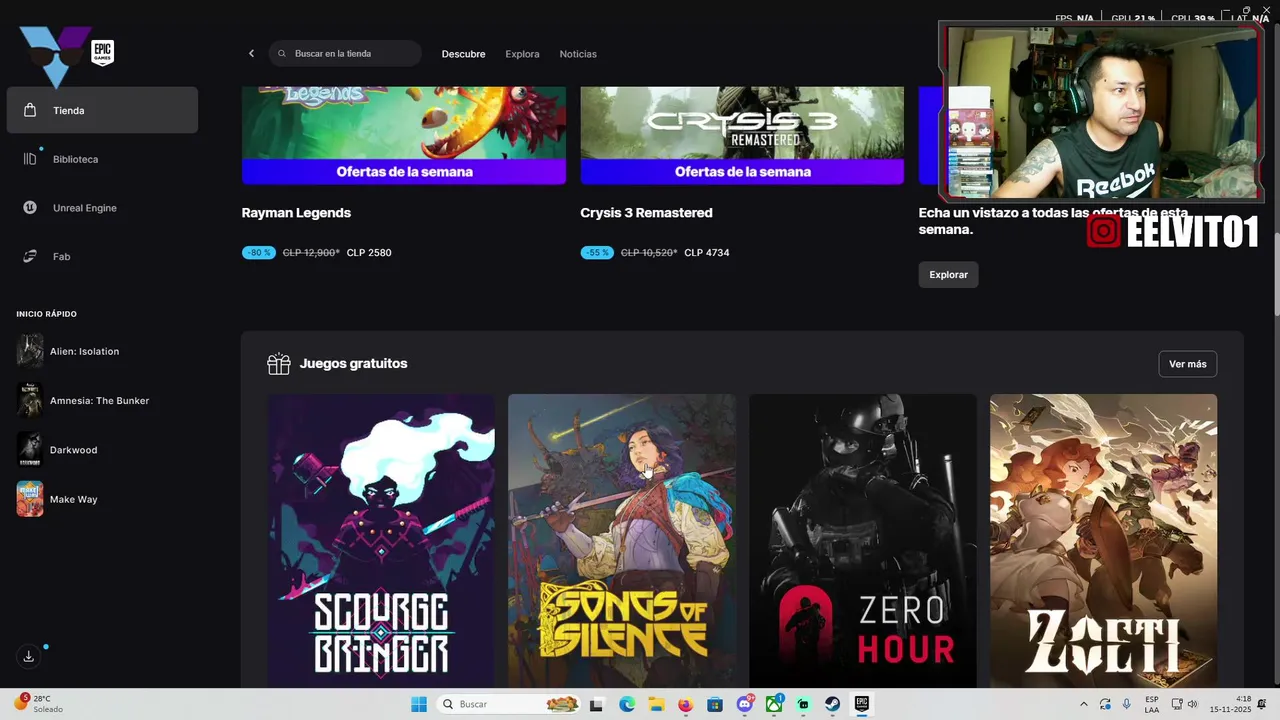The width and height of the screenshot is (1280, 720).
Task: Open the volume tray icon
Action: (x=1192, y=704)
